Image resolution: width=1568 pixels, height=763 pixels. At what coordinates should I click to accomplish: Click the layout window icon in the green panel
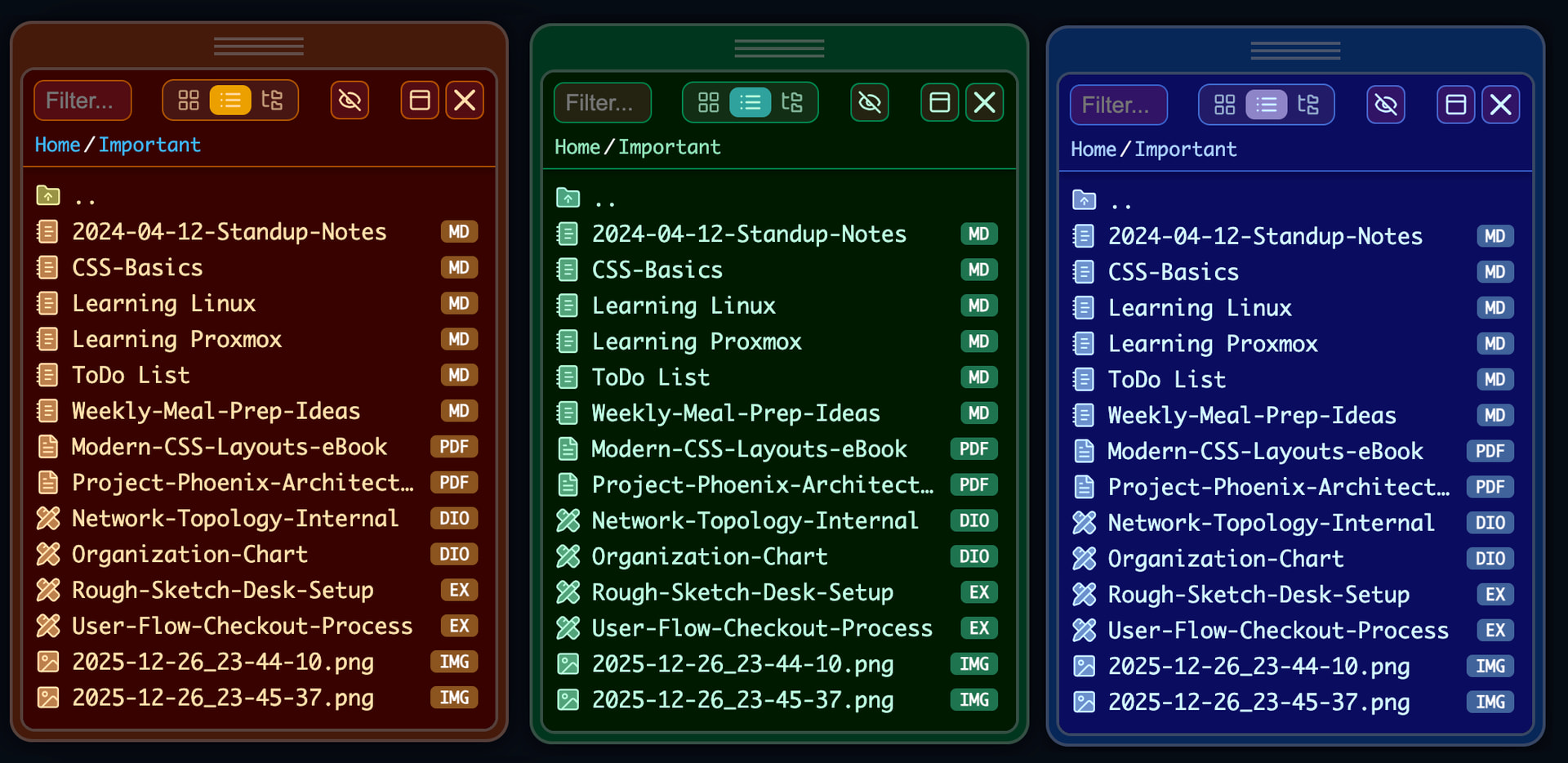click(x=939, y=103)
